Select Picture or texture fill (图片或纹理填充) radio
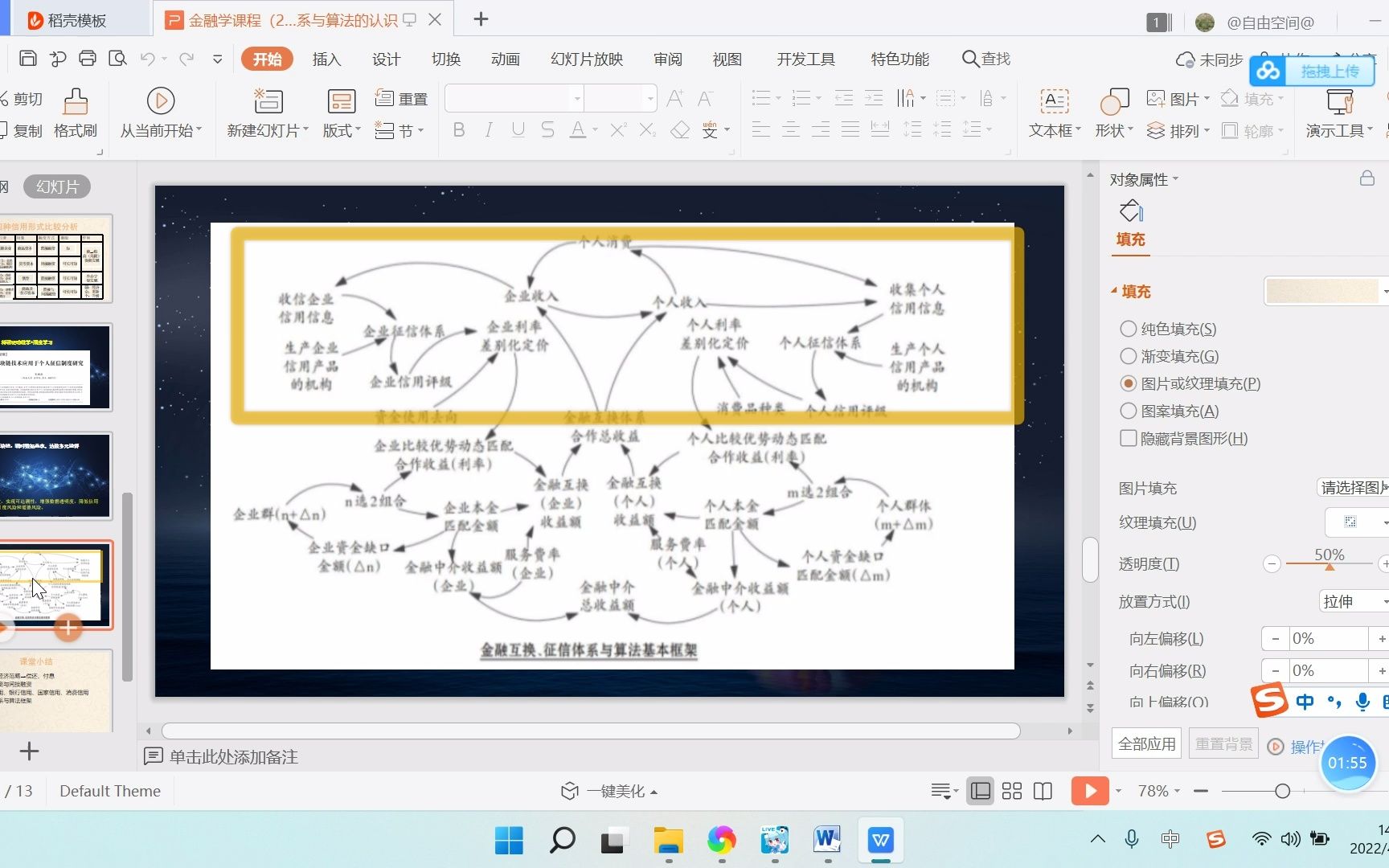Image resolution: width=1389 pixels, height=868 pixels. tap(1129, 383)
